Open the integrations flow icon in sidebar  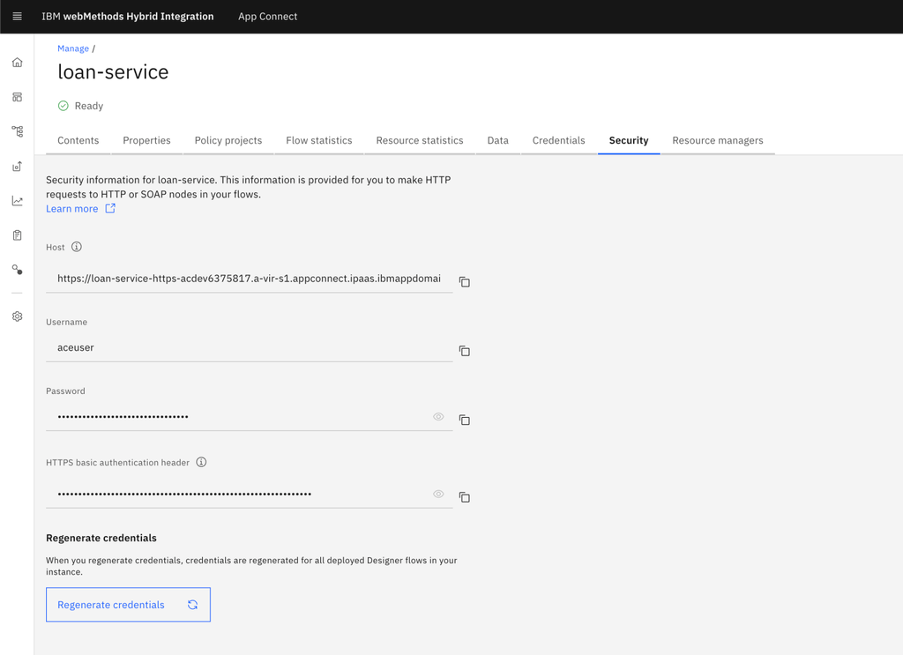[x=16, y=131]
